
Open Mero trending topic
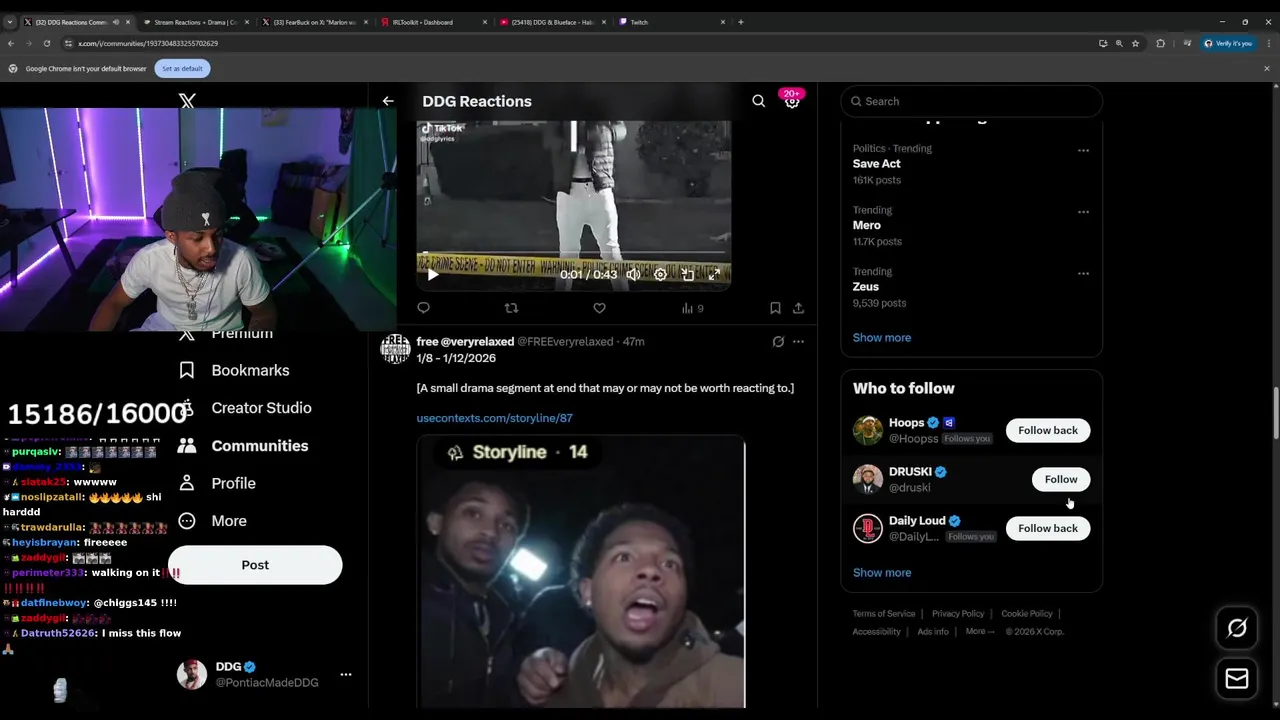tap(867, 225)
